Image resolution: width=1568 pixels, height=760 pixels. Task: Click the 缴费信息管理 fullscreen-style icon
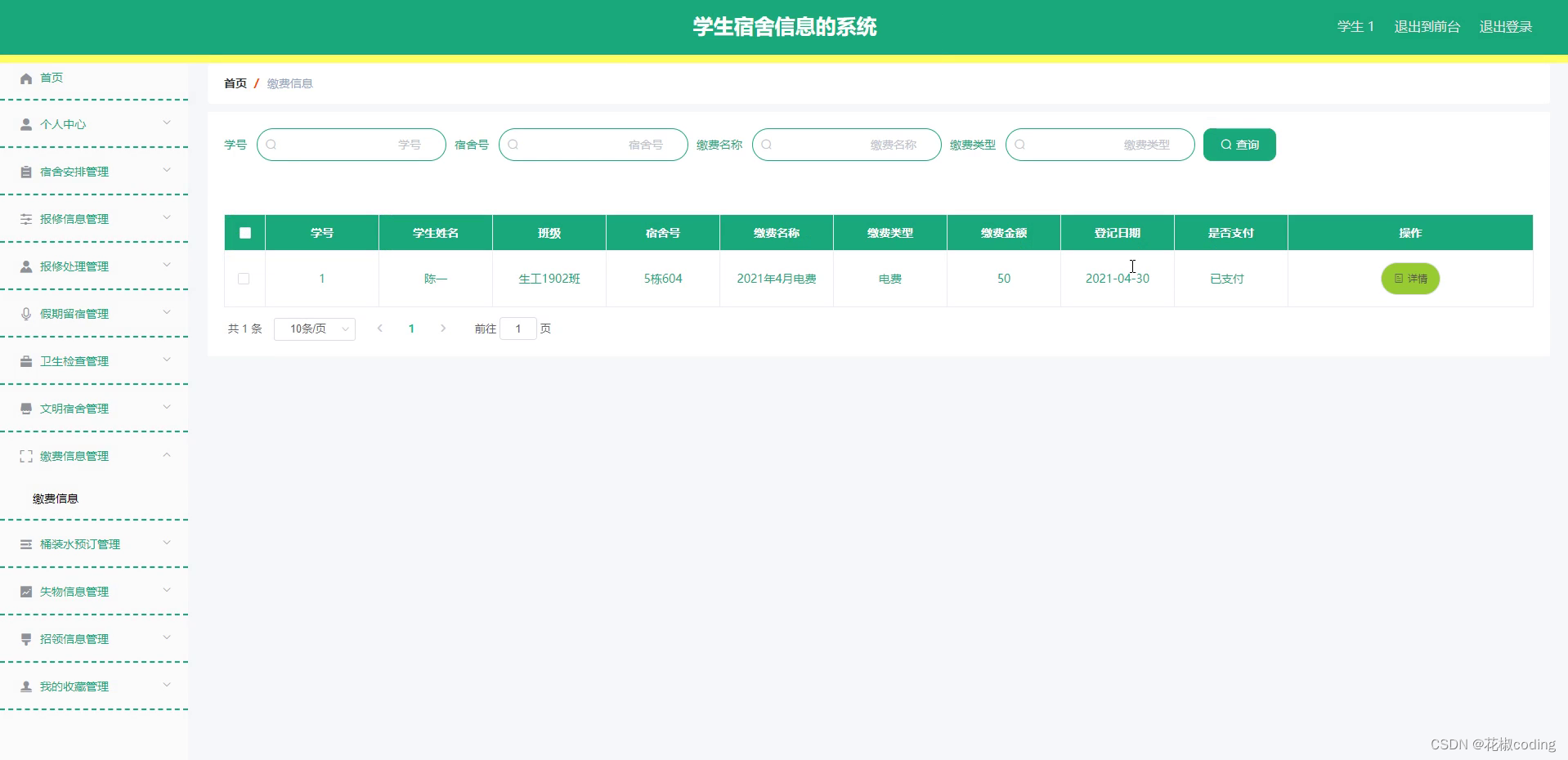point(25,456)
